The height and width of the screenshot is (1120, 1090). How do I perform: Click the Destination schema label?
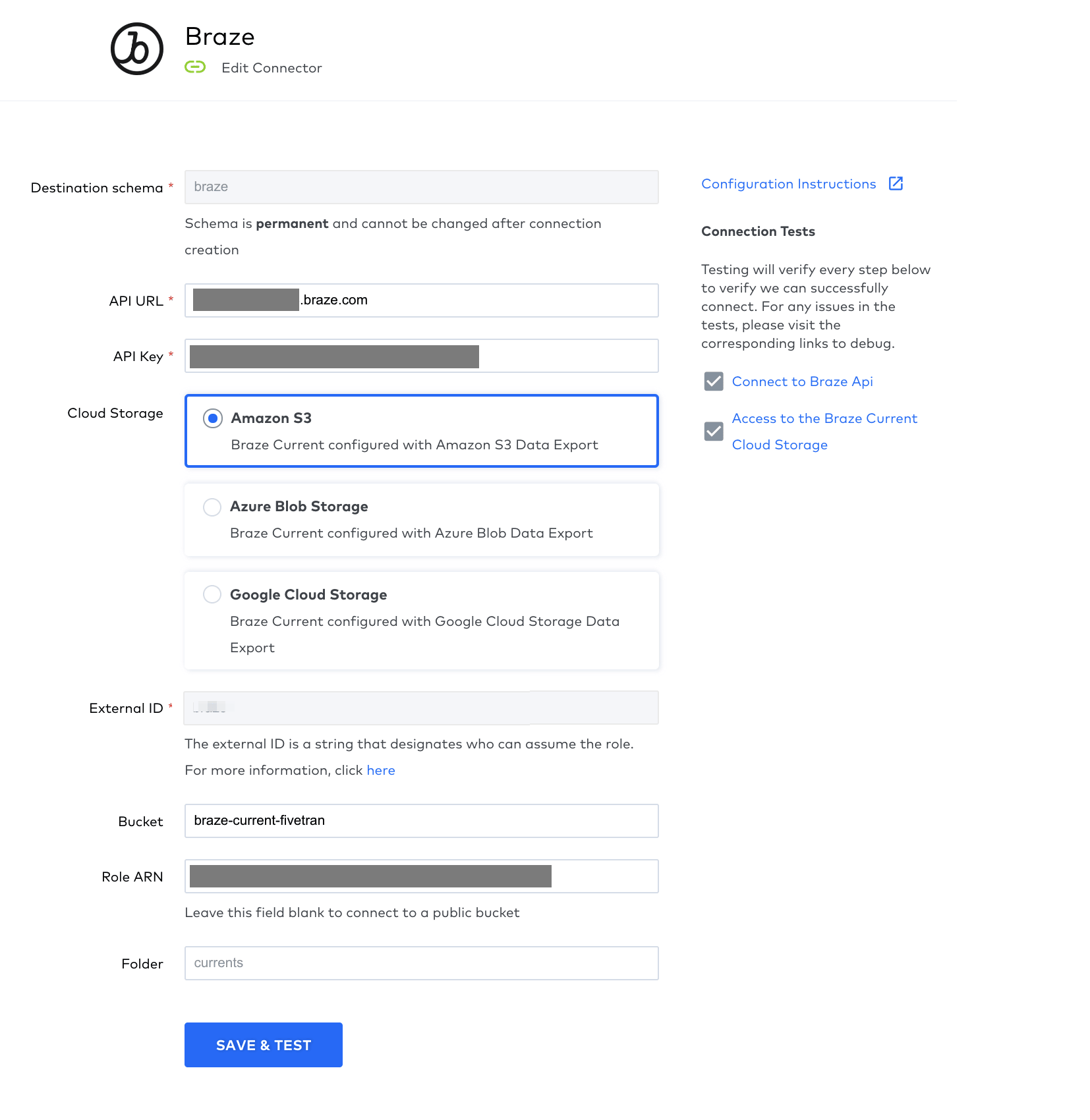point(97,188)
